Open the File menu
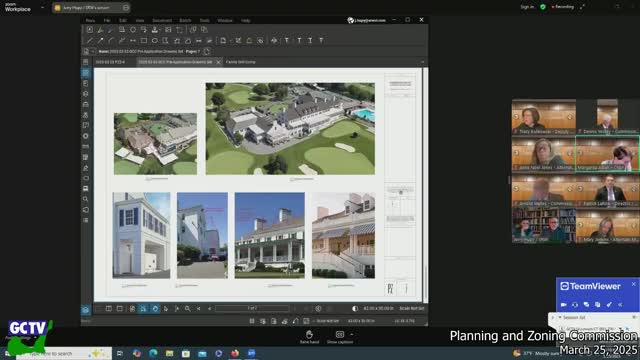This screenshot has height=360, width=640. [x=107, y=20]
